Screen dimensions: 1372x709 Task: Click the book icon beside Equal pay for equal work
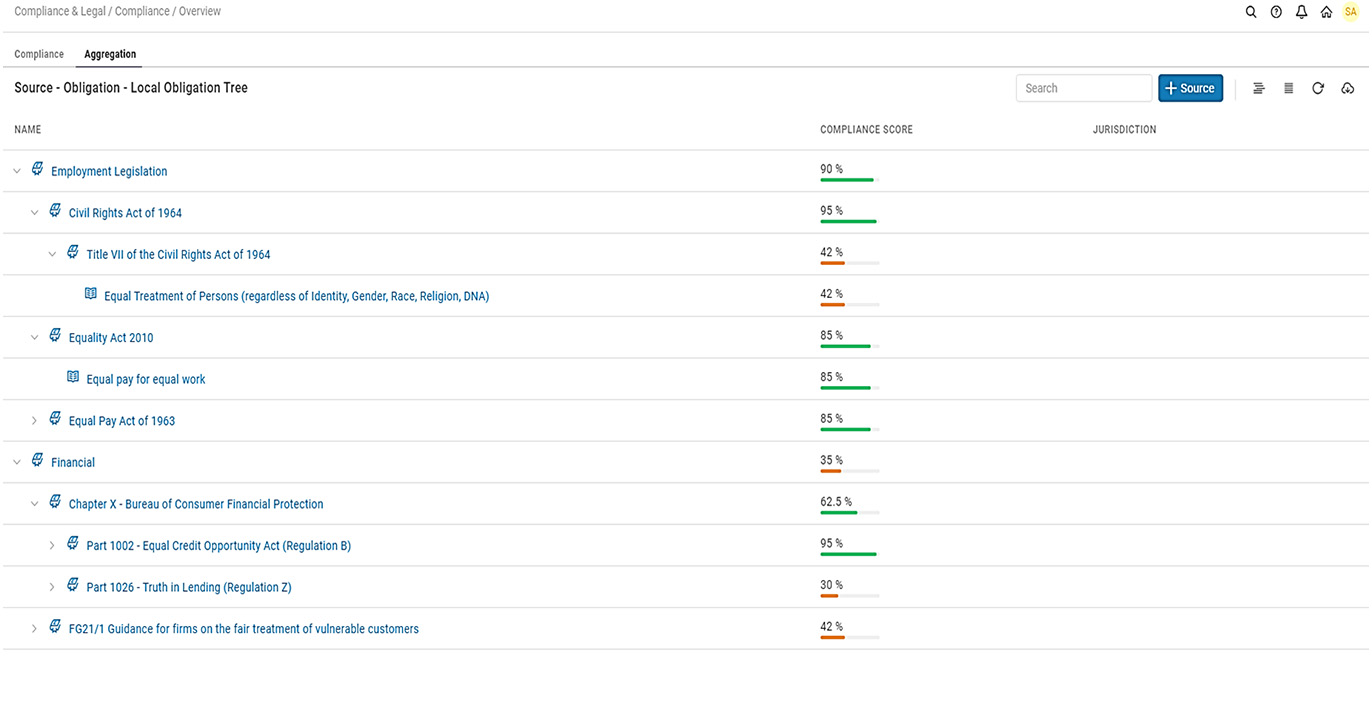(x=73, y=377)
